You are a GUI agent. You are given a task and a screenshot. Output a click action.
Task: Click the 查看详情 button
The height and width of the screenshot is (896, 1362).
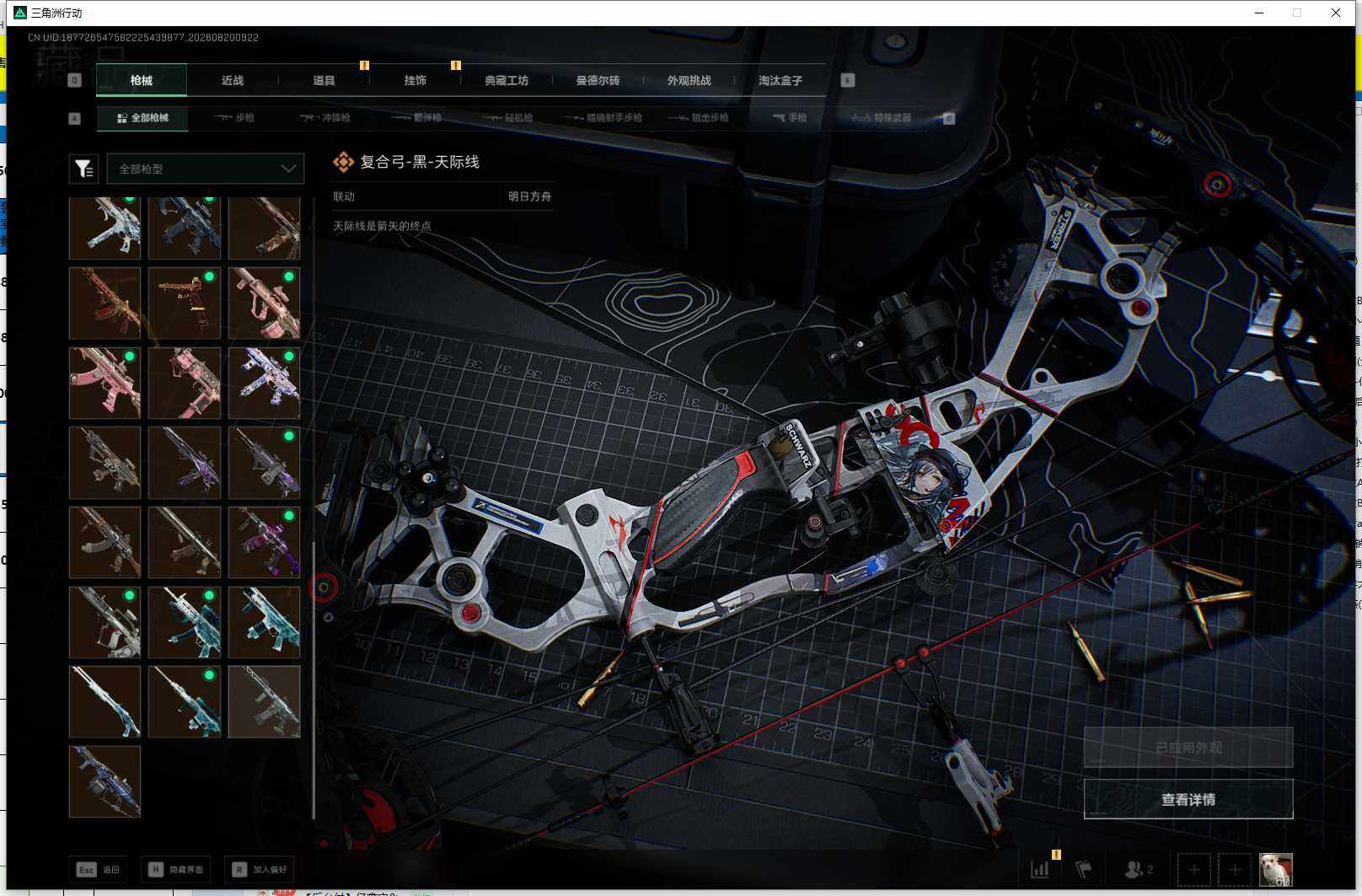click(x=1188, y=799)
